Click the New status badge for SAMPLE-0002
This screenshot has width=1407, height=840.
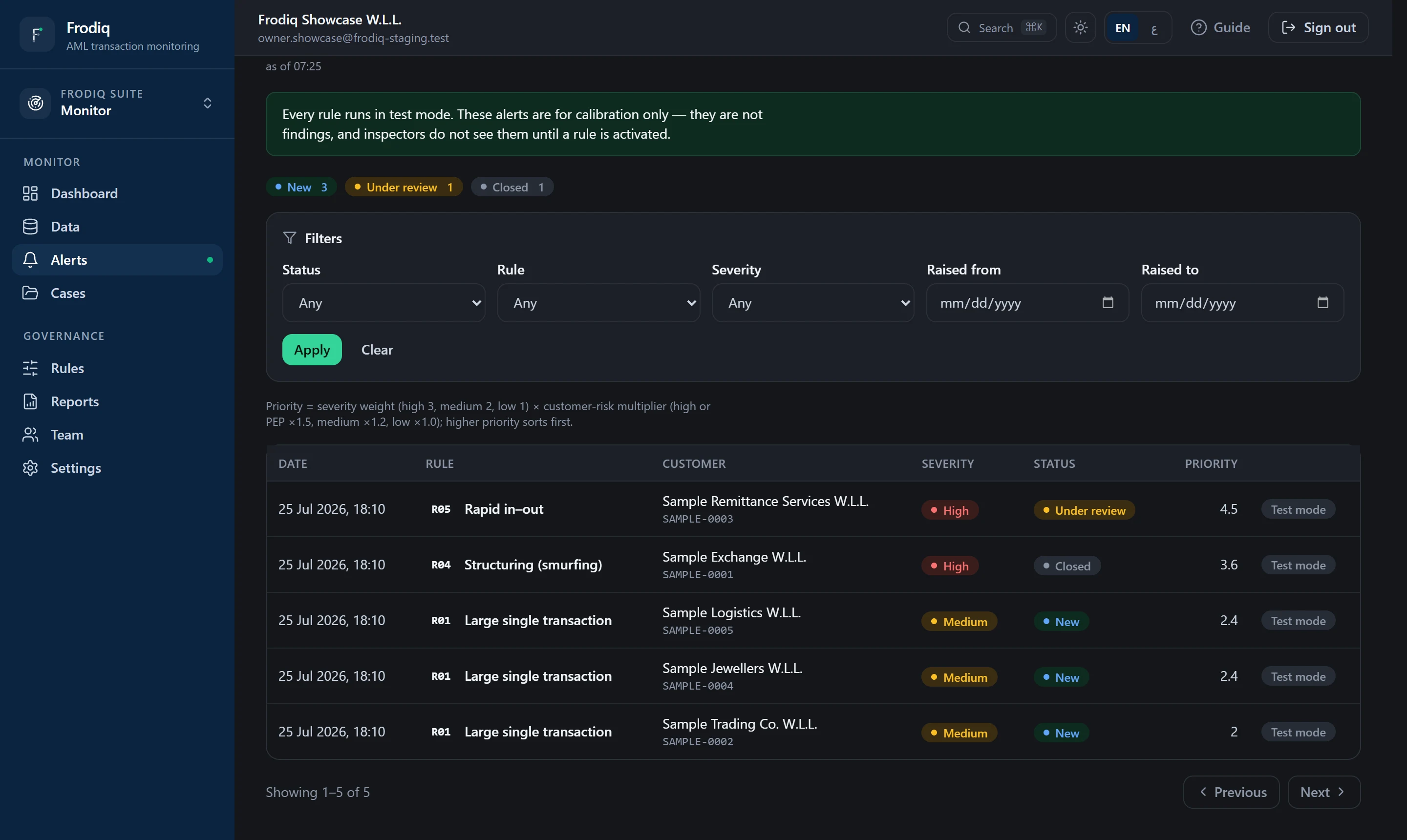[x=1061, y=733]
